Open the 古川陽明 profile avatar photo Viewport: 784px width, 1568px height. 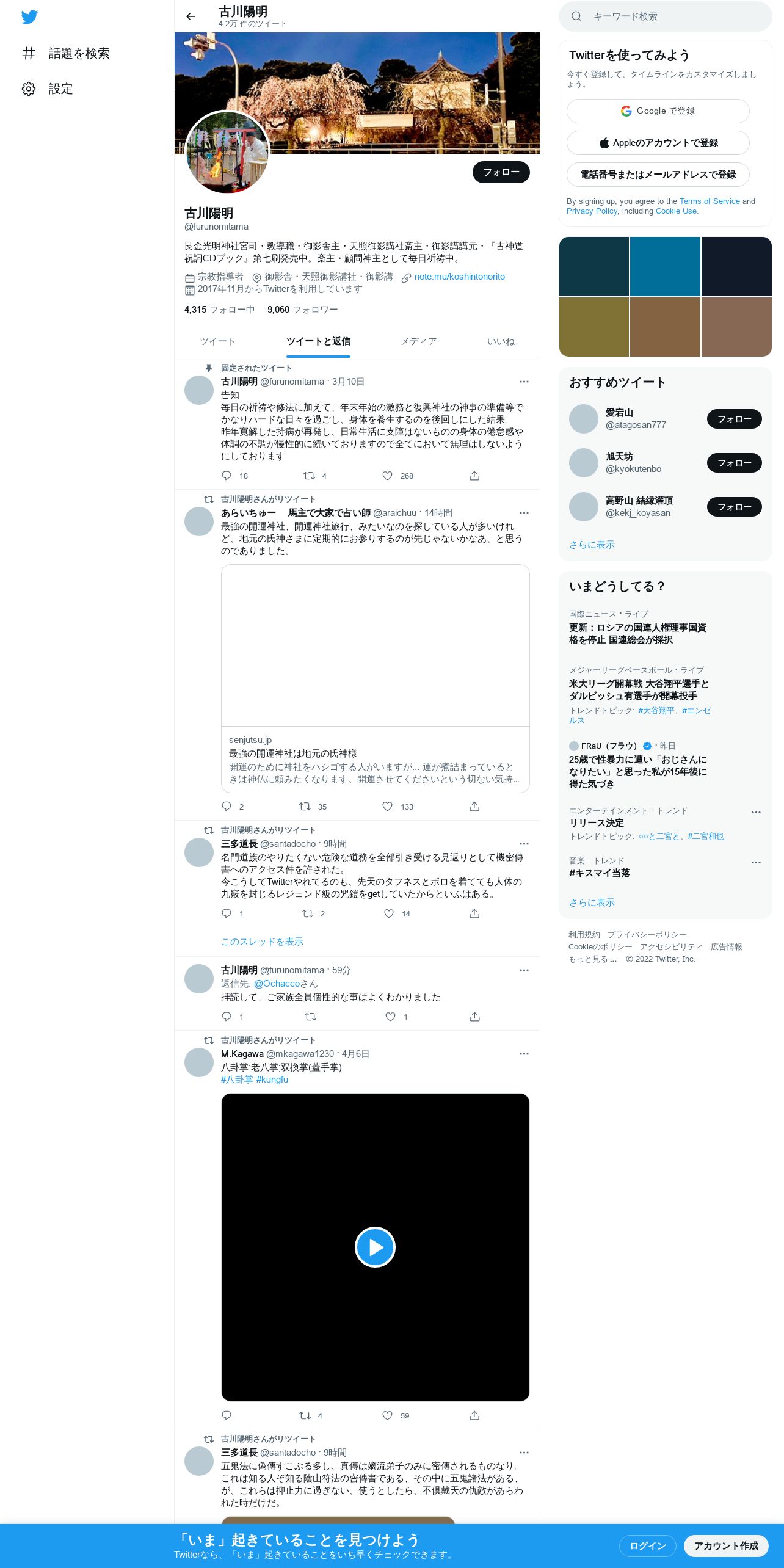click(227, 152)
